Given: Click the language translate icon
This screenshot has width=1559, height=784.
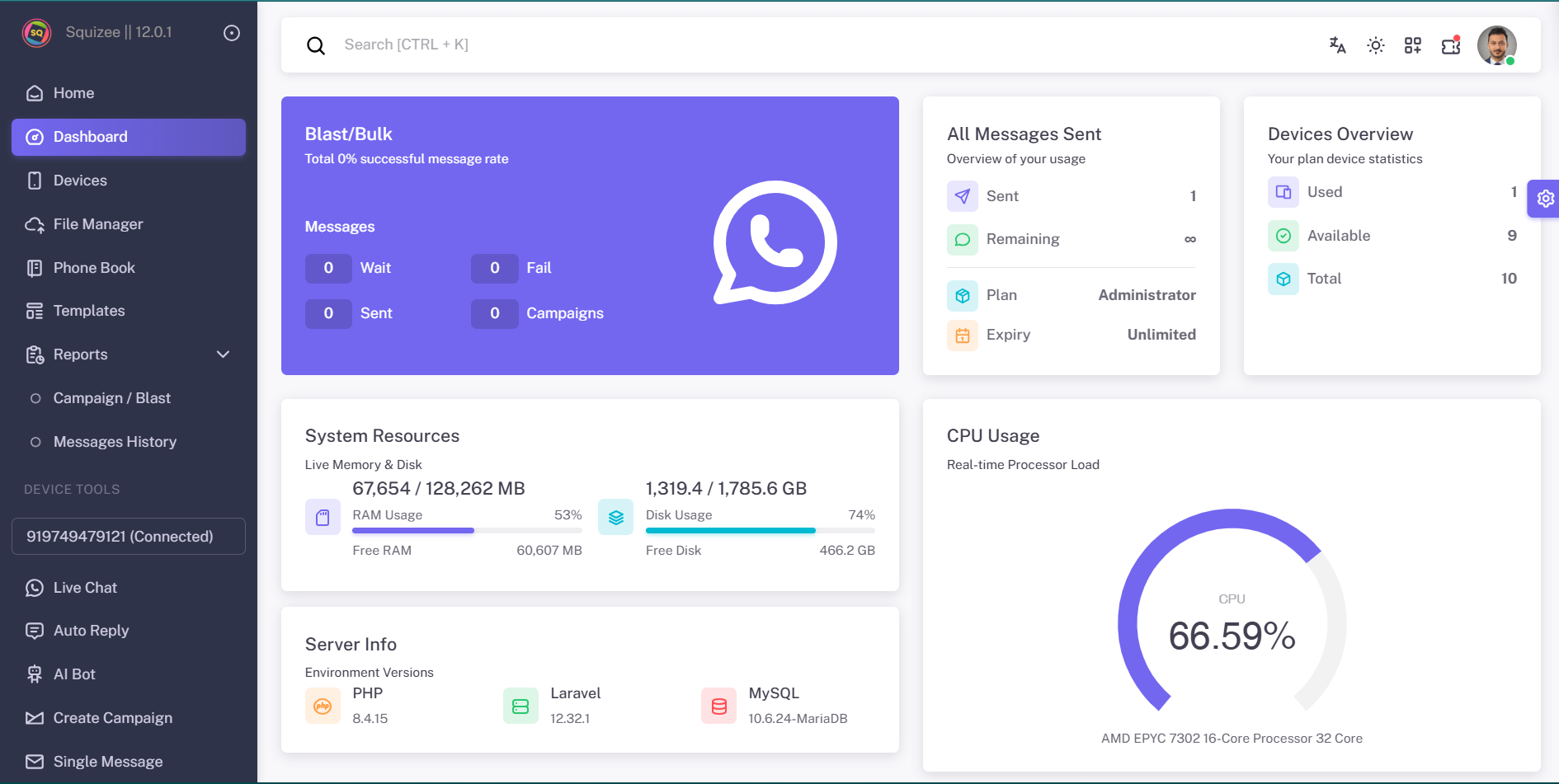Looking at the screenshot, I should coord(1337,45).
